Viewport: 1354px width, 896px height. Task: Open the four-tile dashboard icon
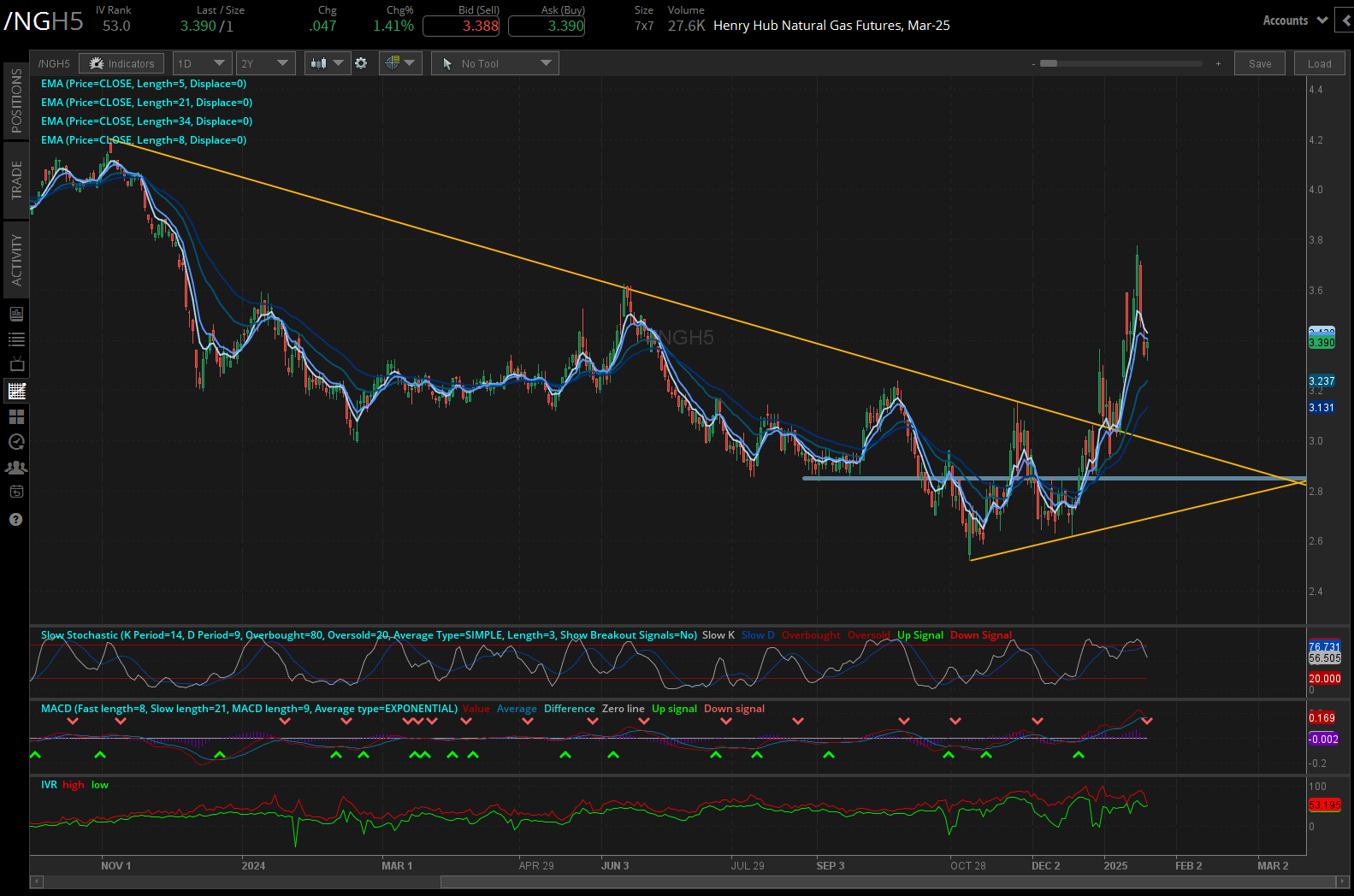(16, 416)
